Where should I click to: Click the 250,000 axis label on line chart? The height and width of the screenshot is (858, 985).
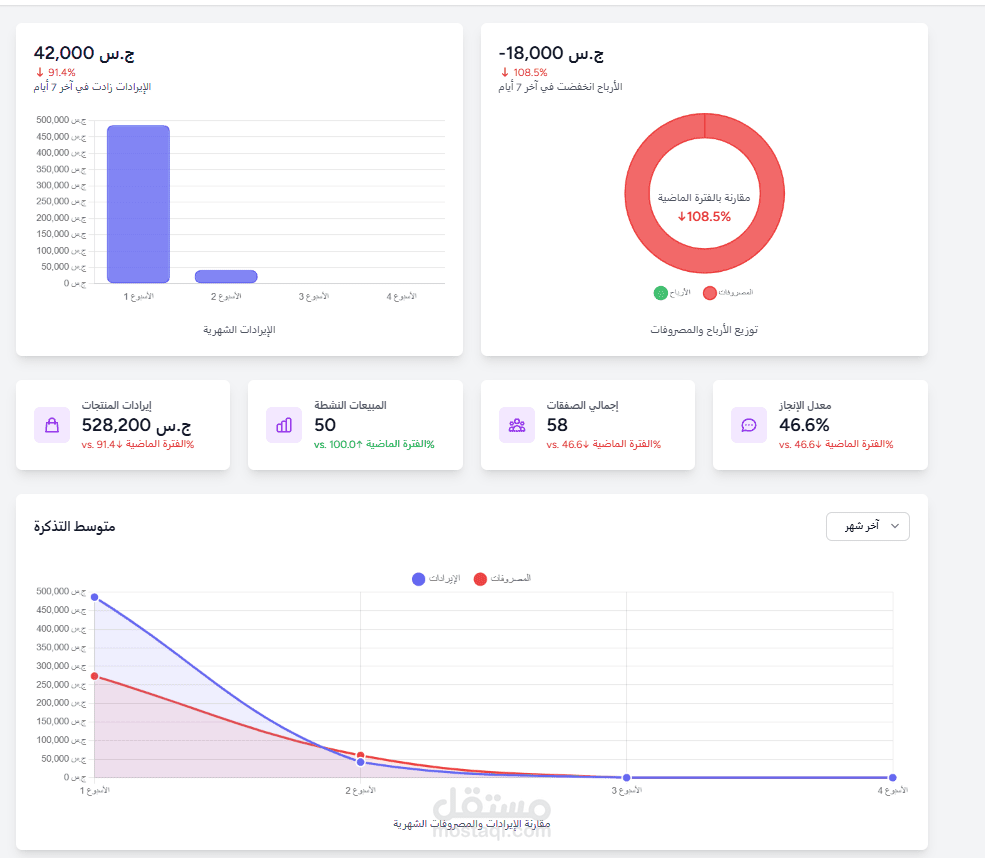61,685
